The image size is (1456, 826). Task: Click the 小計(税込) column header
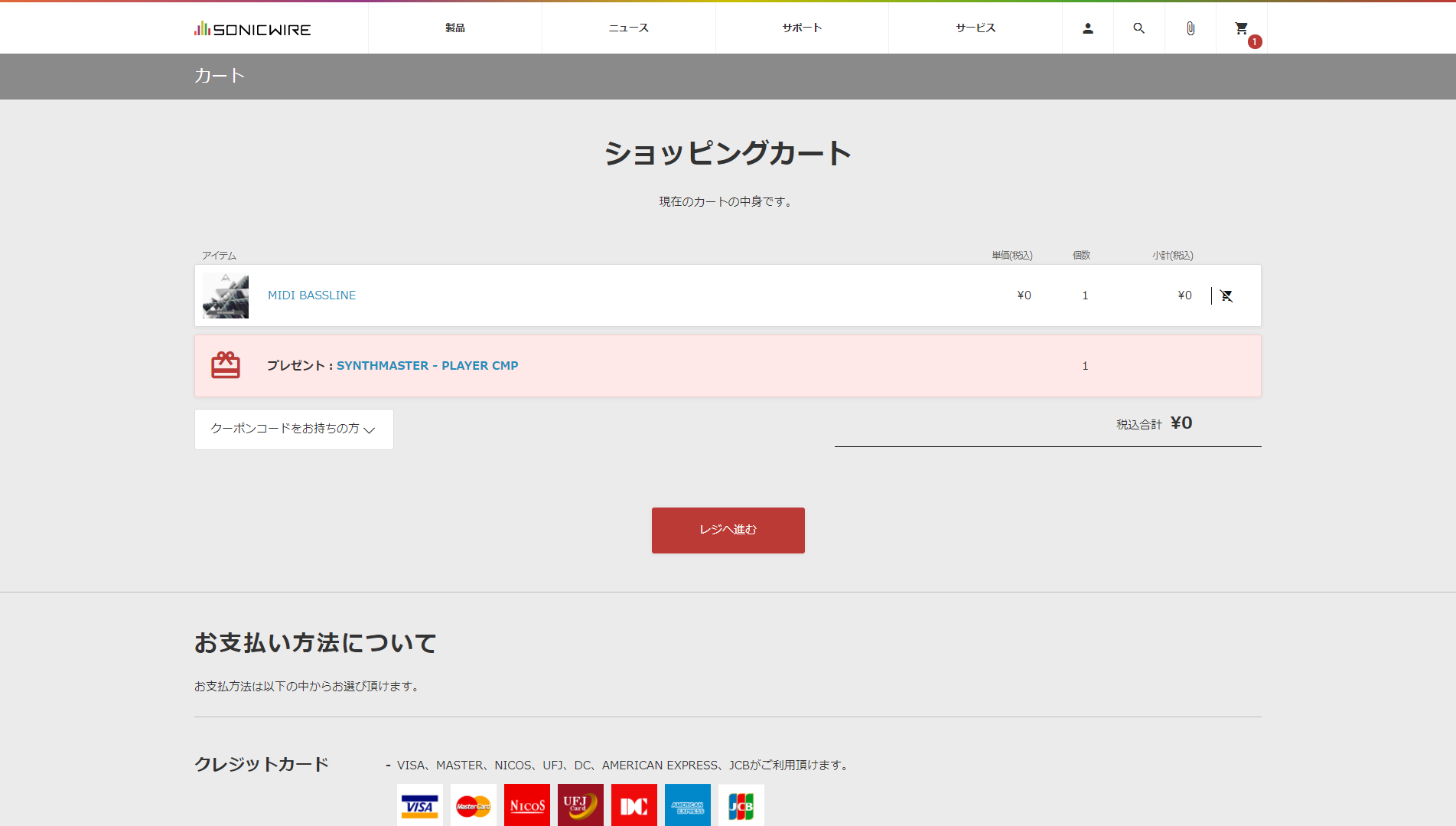tap(1173, 256)
